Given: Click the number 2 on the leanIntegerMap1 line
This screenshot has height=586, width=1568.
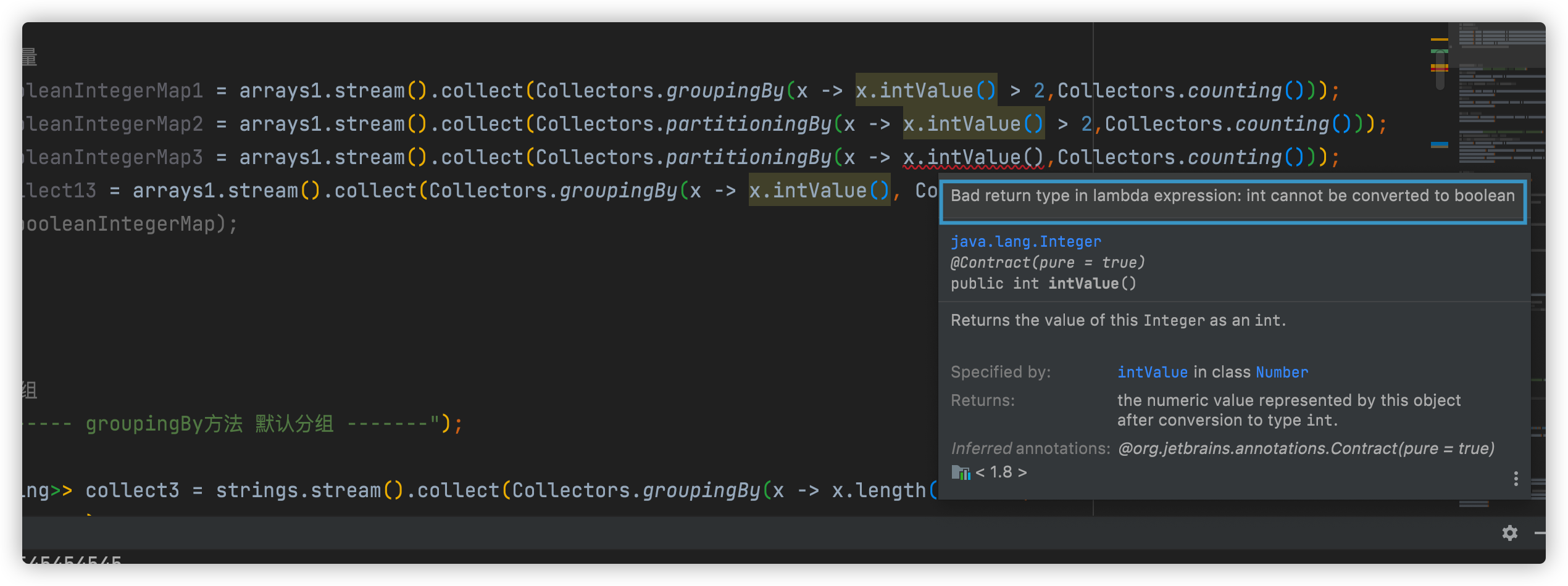Looking at the screenshot, I should tap(1040, 91).
